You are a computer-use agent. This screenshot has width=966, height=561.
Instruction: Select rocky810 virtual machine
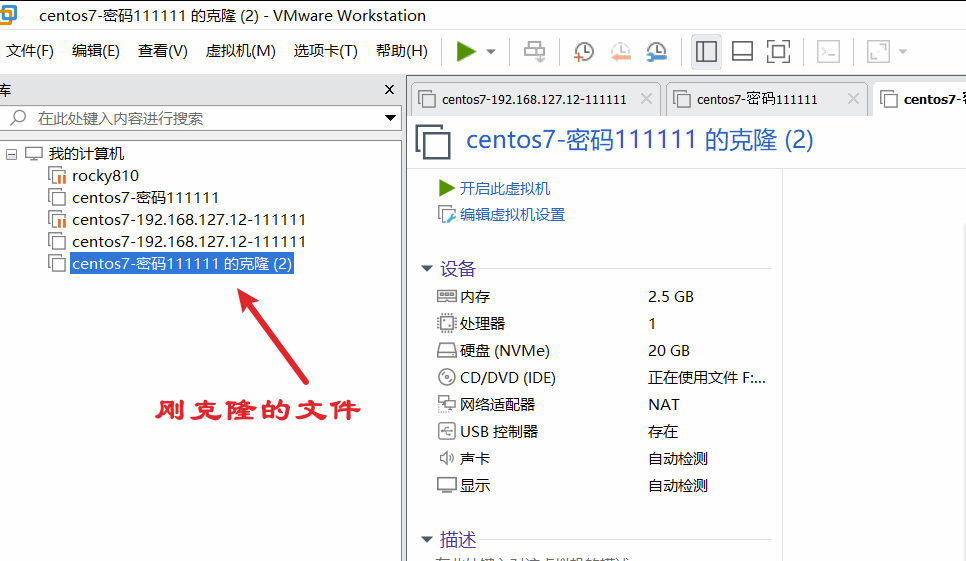(x=105, y=176)
